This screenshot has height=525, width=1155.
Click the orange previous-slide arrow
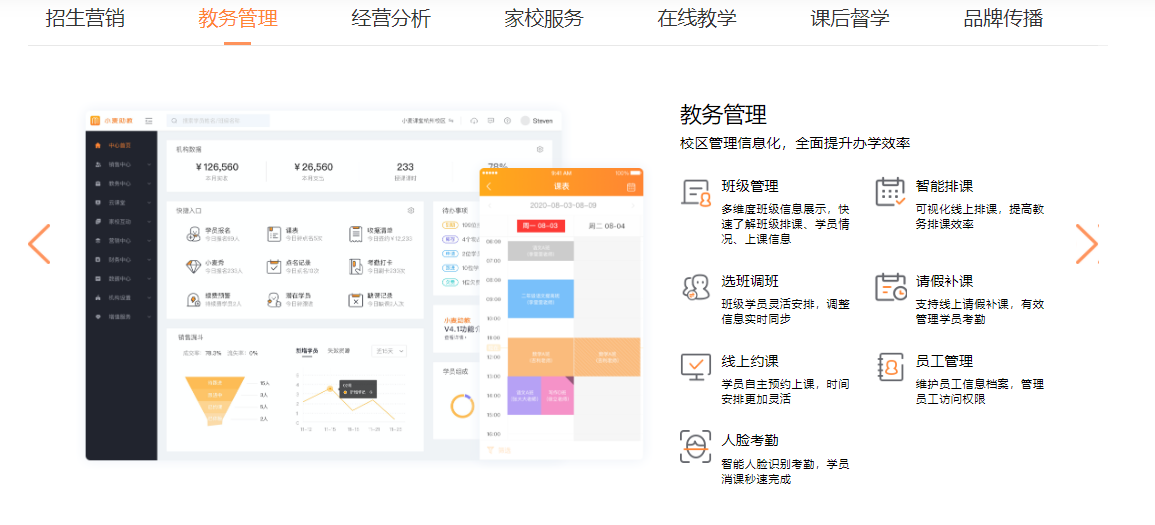39,244
